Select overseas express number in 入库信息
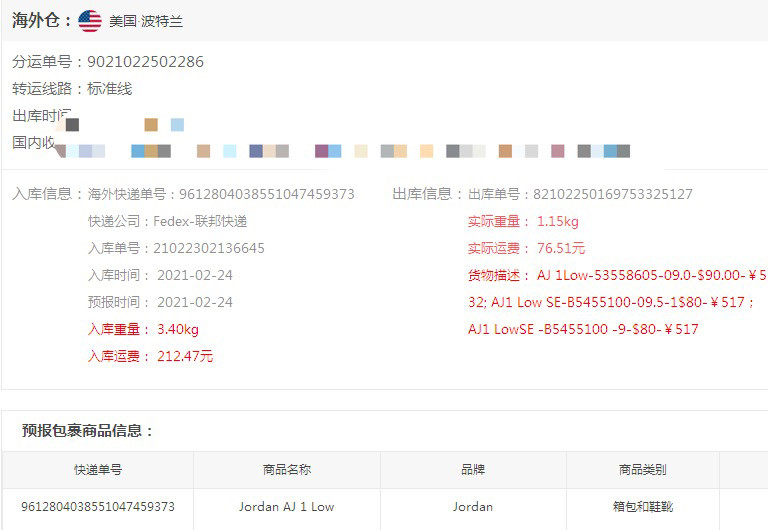 coord(266,194)
